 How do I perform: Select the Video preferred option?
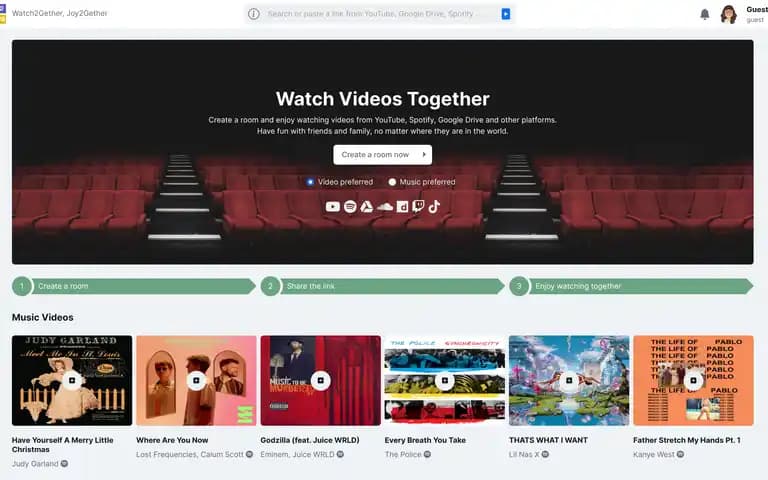310,182
